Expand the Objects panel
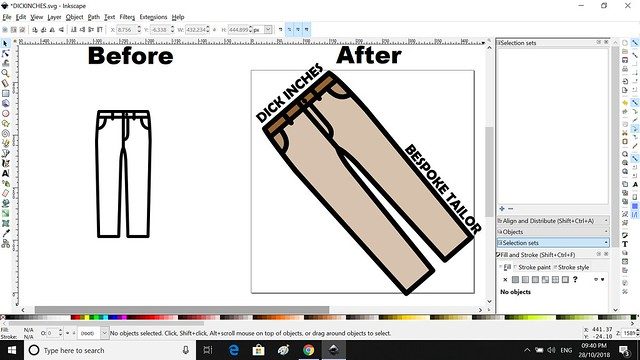 pyautogui.click(x=553, y=232)
